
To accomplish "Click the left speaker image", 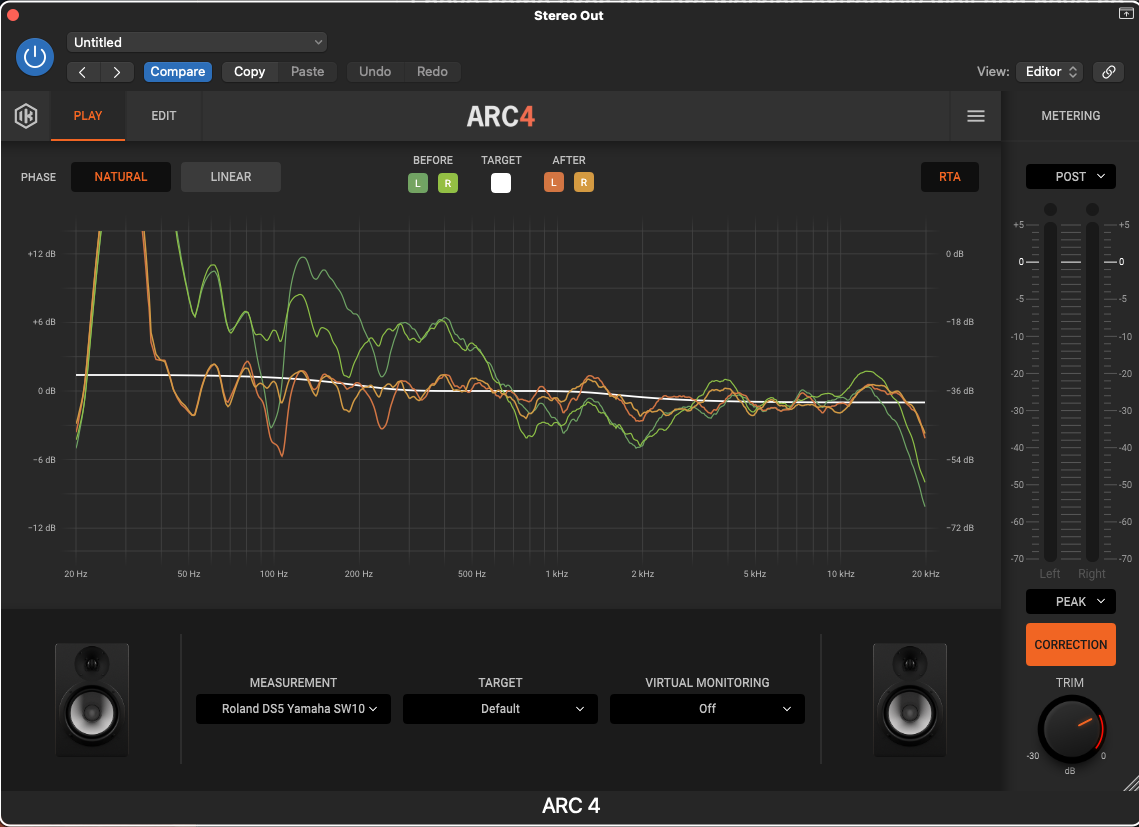I will coord(92,700).
